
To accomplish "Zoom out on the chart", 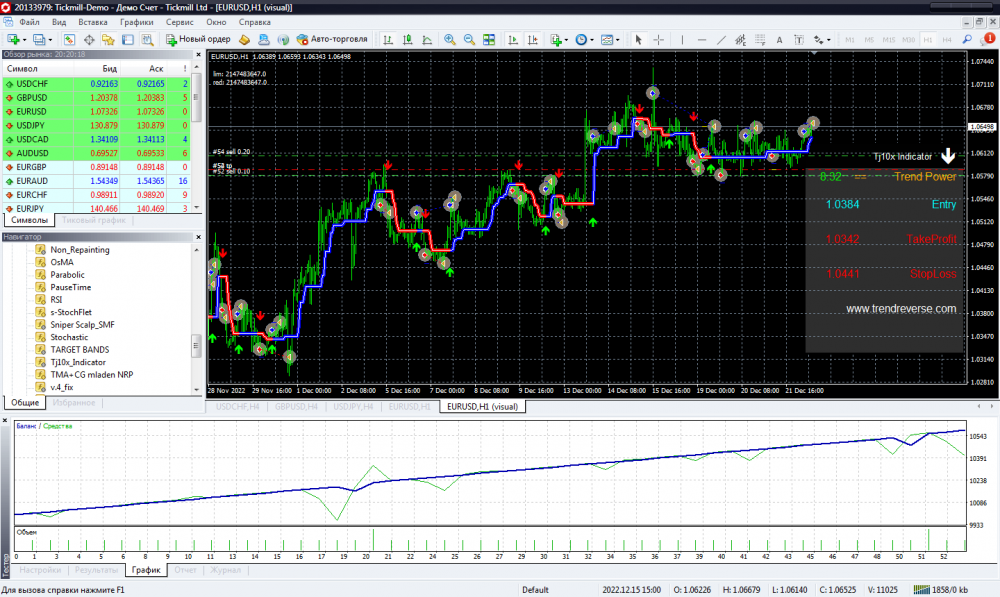I will [x=469, y=40].
